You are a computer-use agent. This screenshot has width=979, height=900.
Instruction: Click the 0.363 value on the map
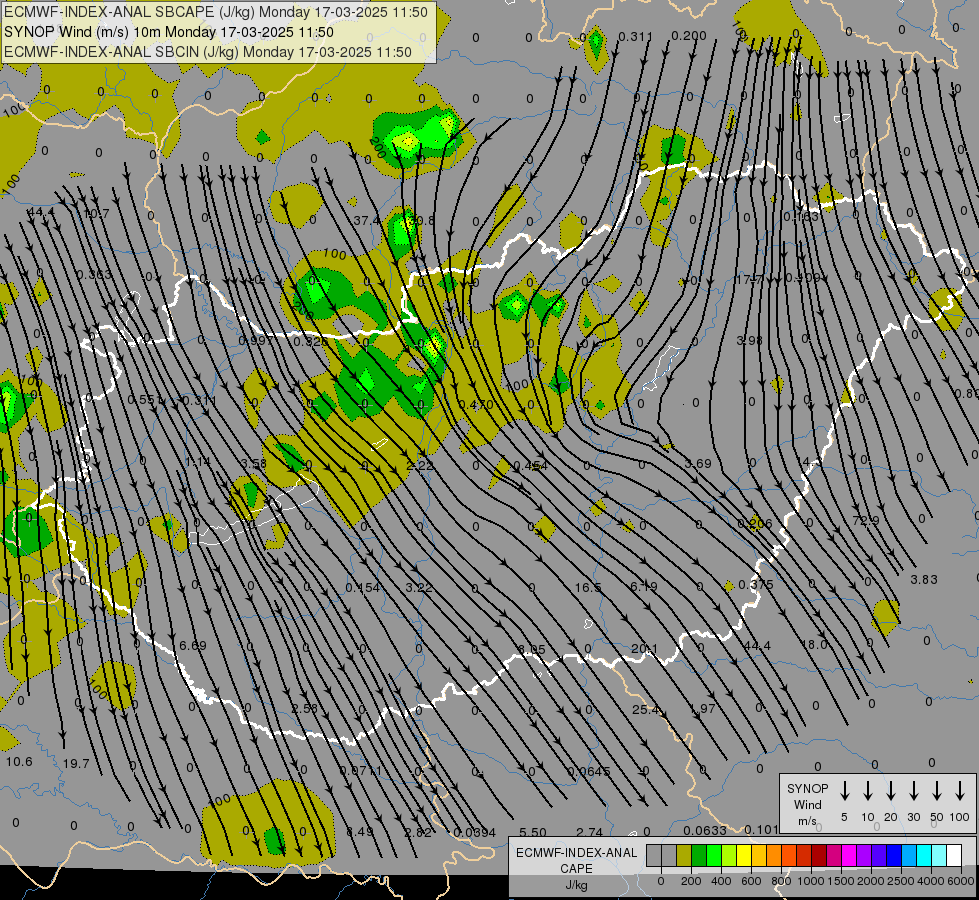click(94, 275)
